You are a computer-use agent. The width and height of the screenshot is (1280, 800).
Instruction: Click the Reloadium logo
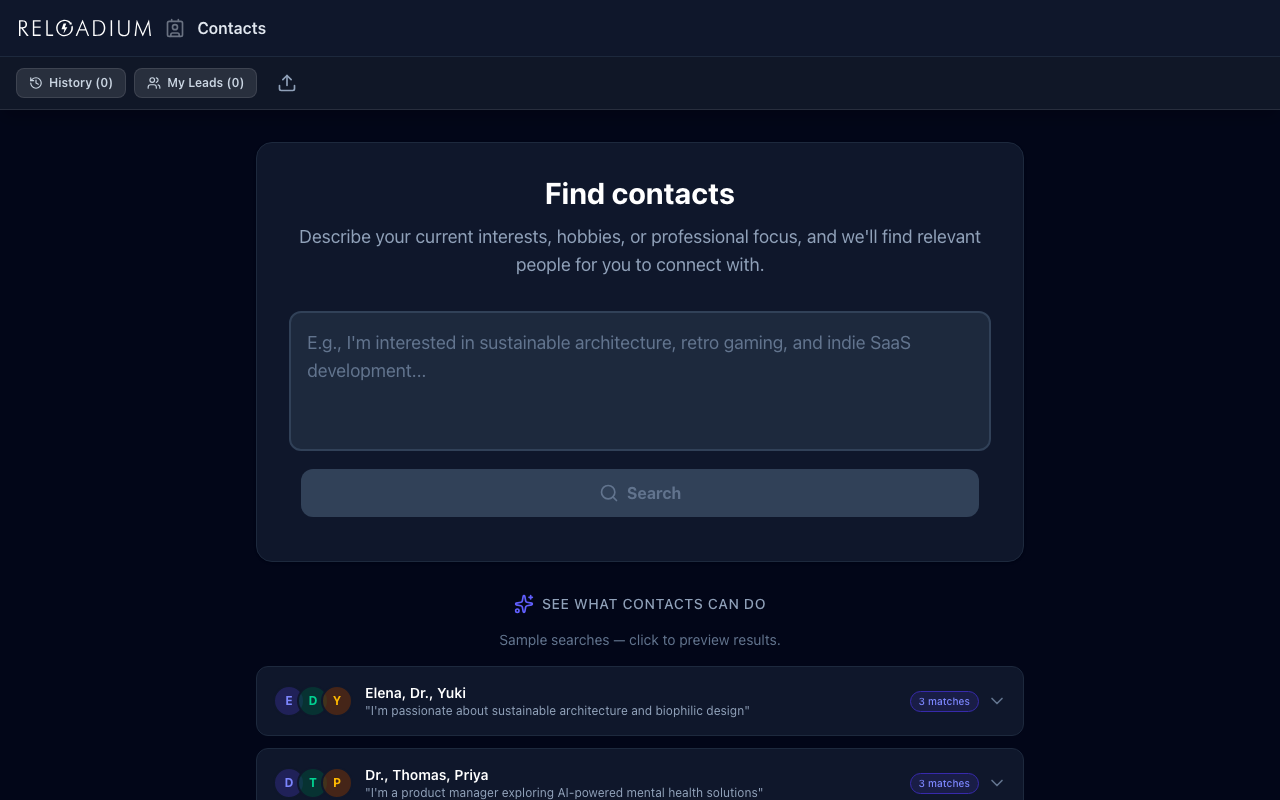point(85,28)
